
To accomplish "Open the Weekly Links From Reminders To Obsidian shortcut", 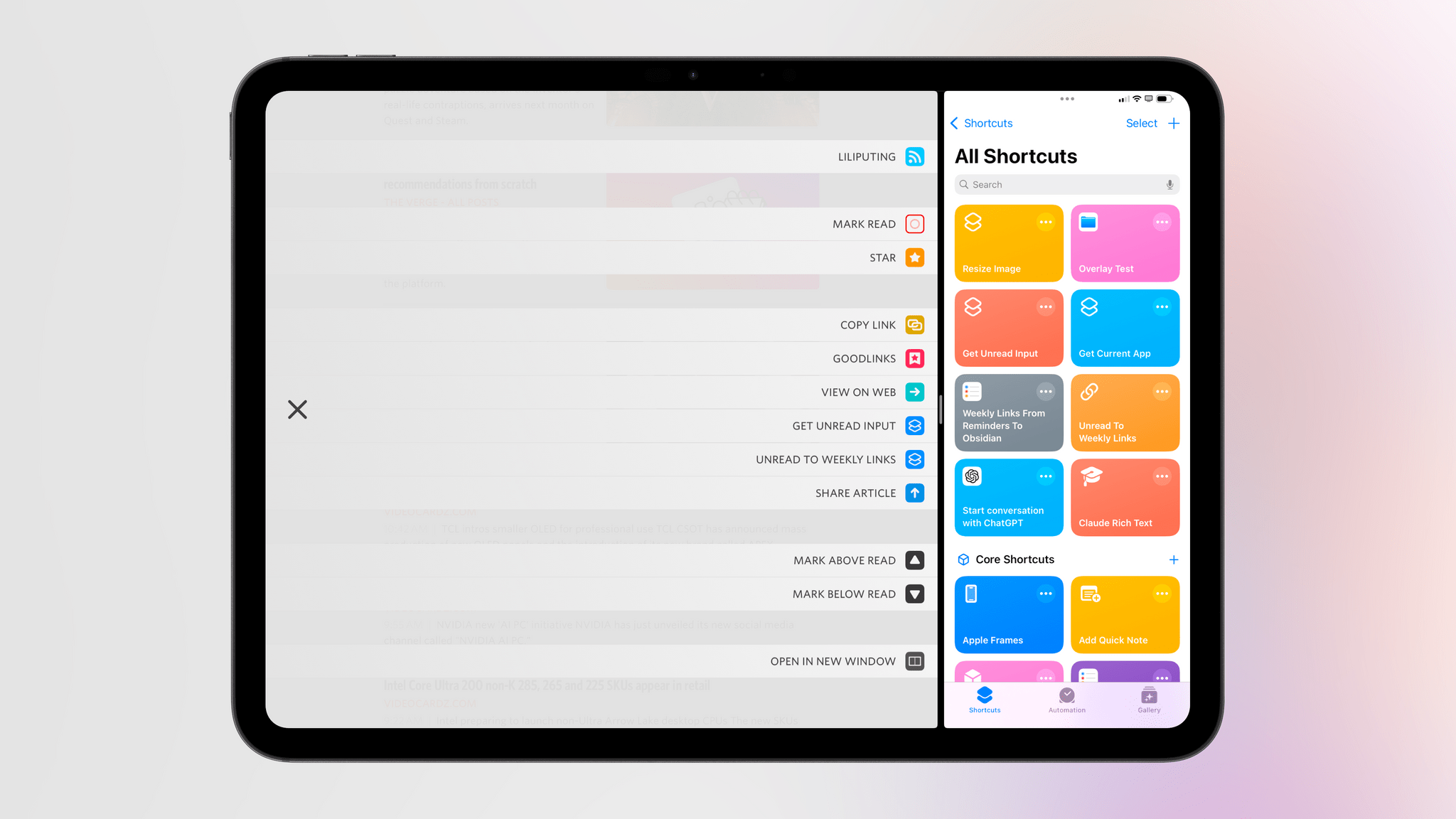I will pyautogui.click(x=1008, y=413).
